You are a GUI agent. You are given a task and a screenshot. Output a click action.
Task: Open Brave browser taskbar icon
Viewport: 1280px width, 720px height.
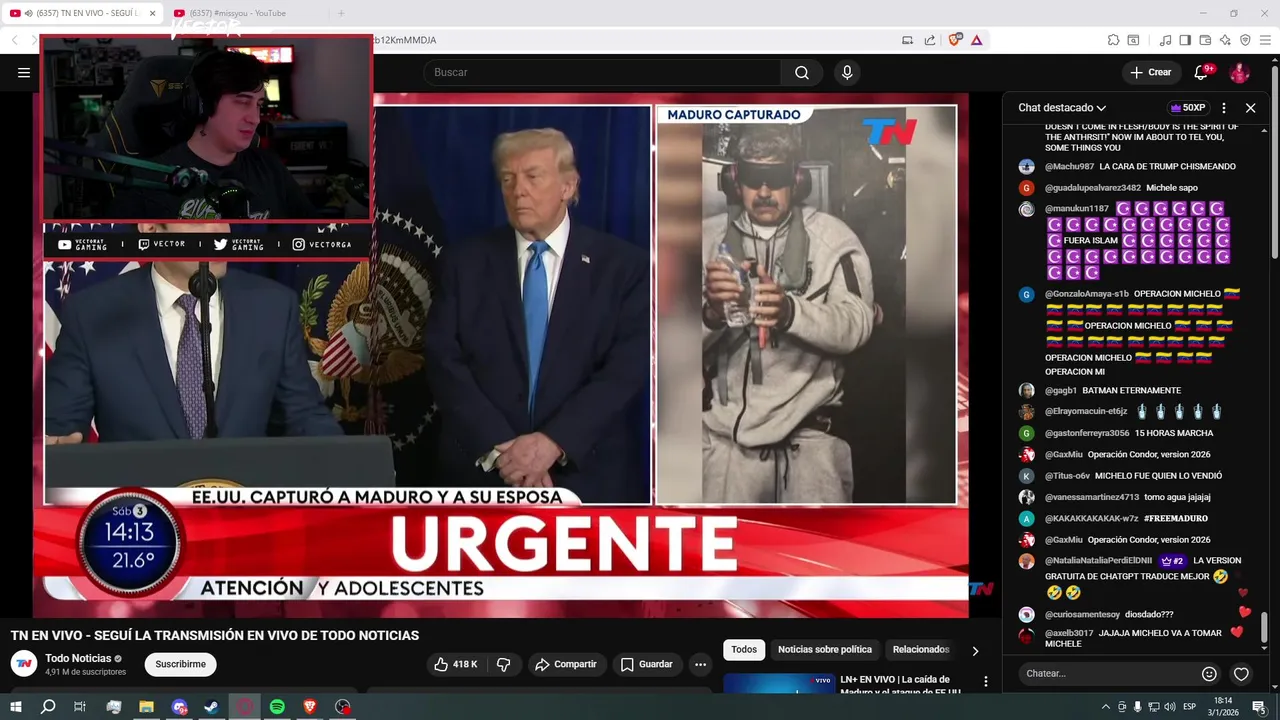(310, 707)
